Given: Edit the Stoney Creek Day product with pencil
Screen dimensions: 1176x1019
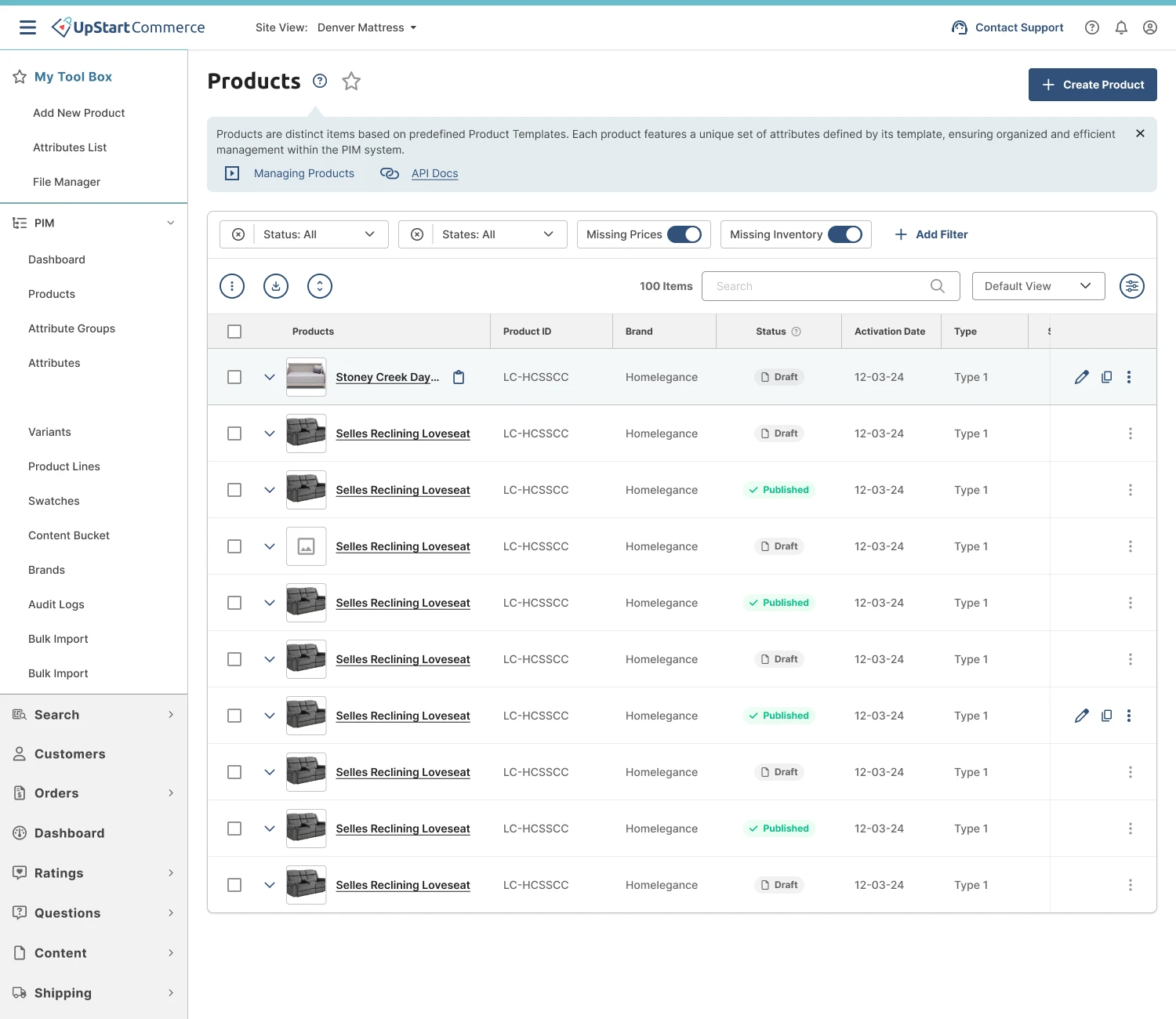Looking at the screenshot, I should tap(1082, 377).
